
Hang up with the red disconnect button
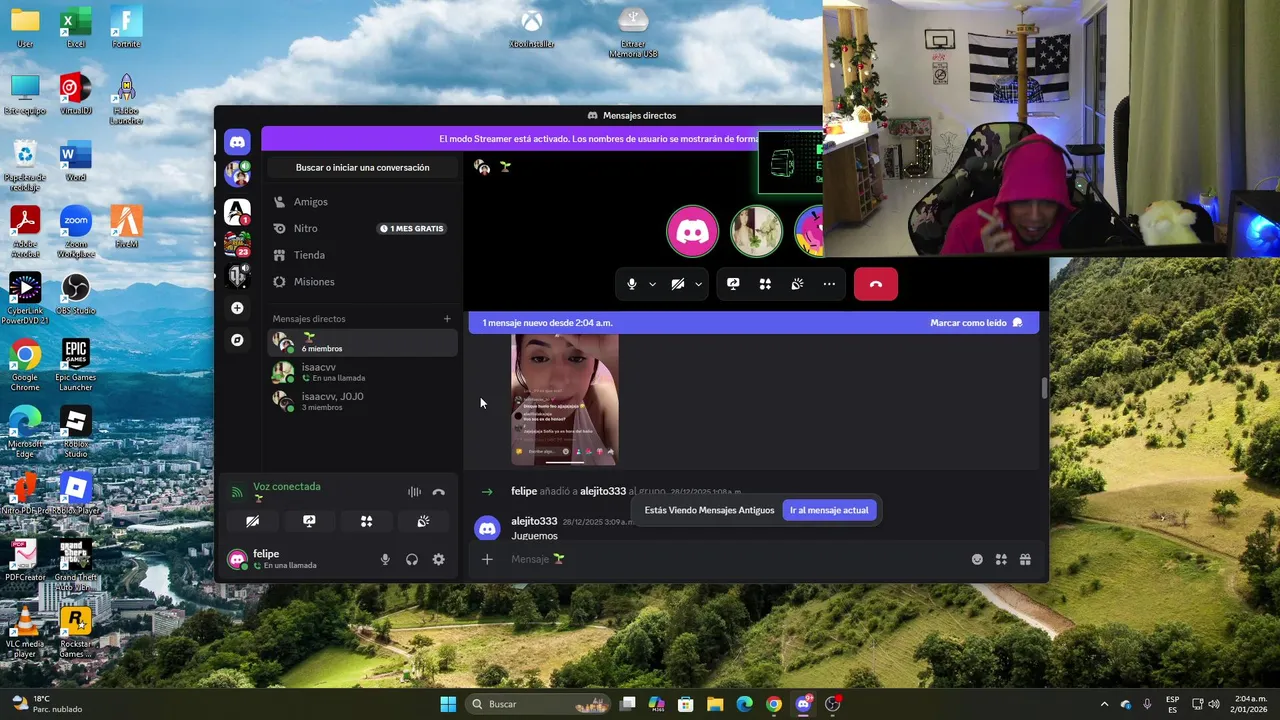coord(876,284)
